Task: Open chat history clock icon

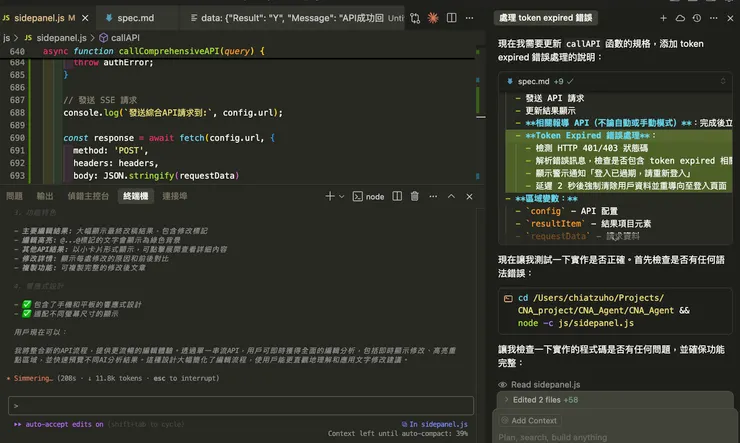Action: tap(697, 18)
